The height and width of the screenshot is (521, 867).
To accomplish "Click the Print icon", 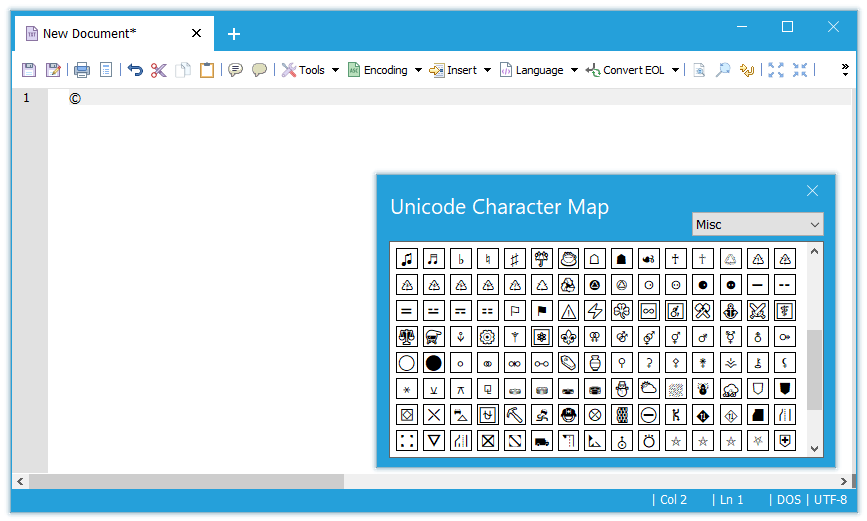I will coord(82,70).
